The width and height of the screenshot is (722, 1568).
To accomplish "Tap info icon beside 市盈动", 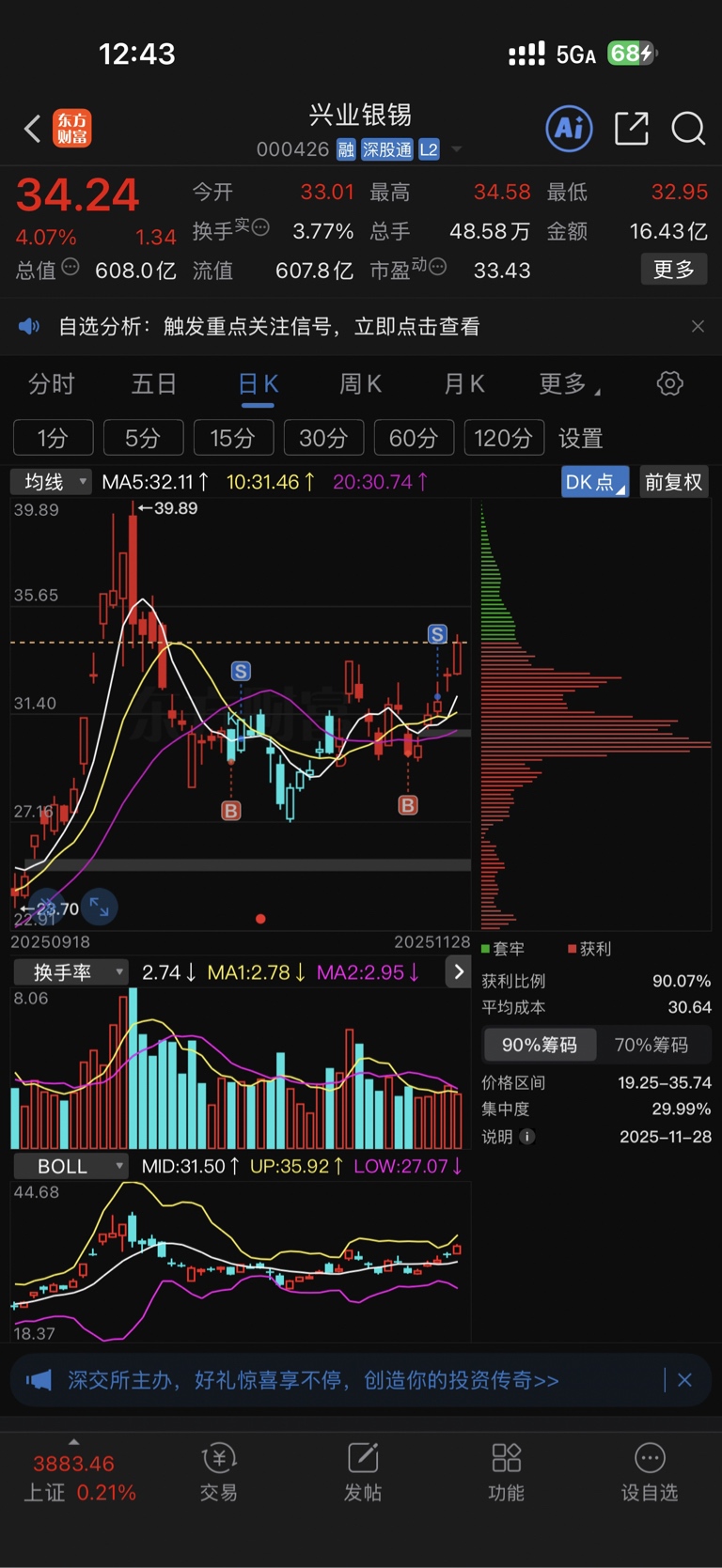I will (437, 267).
